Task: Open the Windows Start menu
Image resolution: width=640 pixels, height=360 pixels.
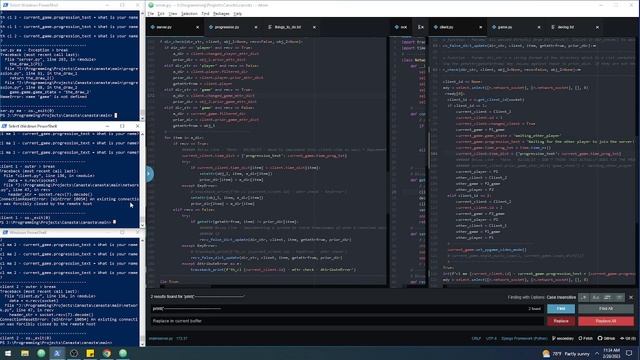Action: 8,353
